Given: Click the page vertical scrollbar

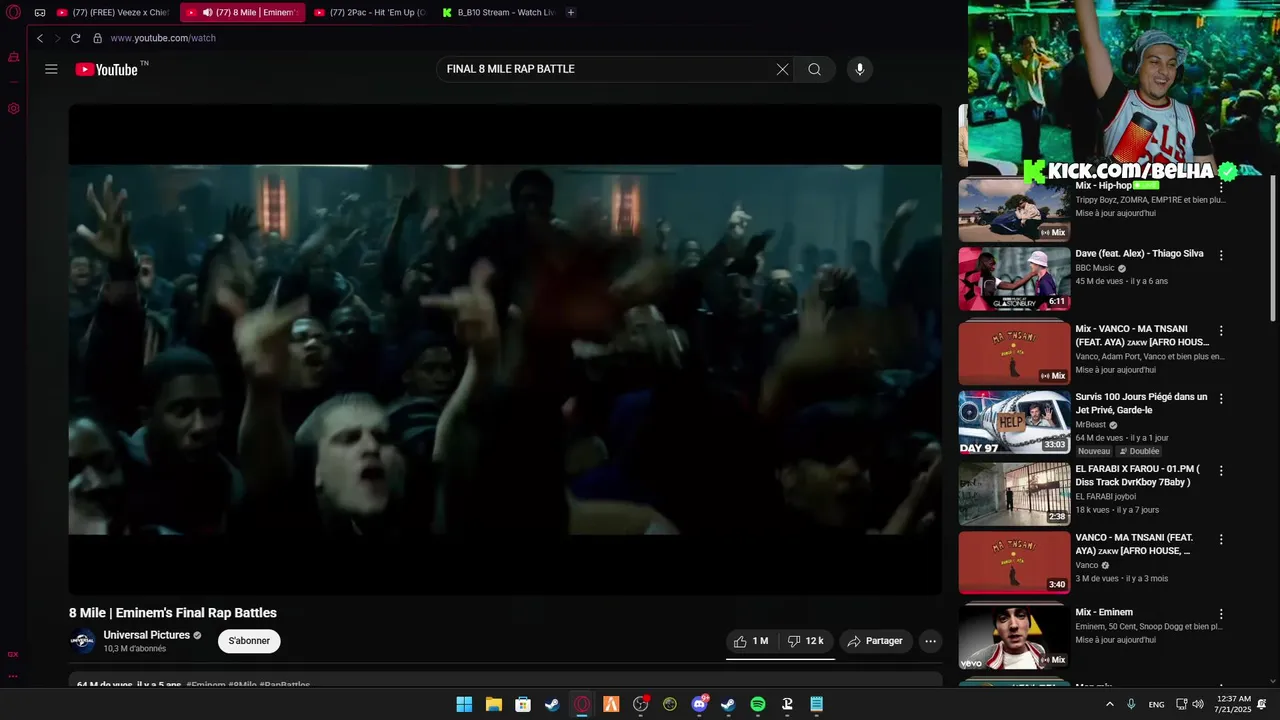Looking at the screenshot, I should pos(1273,250).
